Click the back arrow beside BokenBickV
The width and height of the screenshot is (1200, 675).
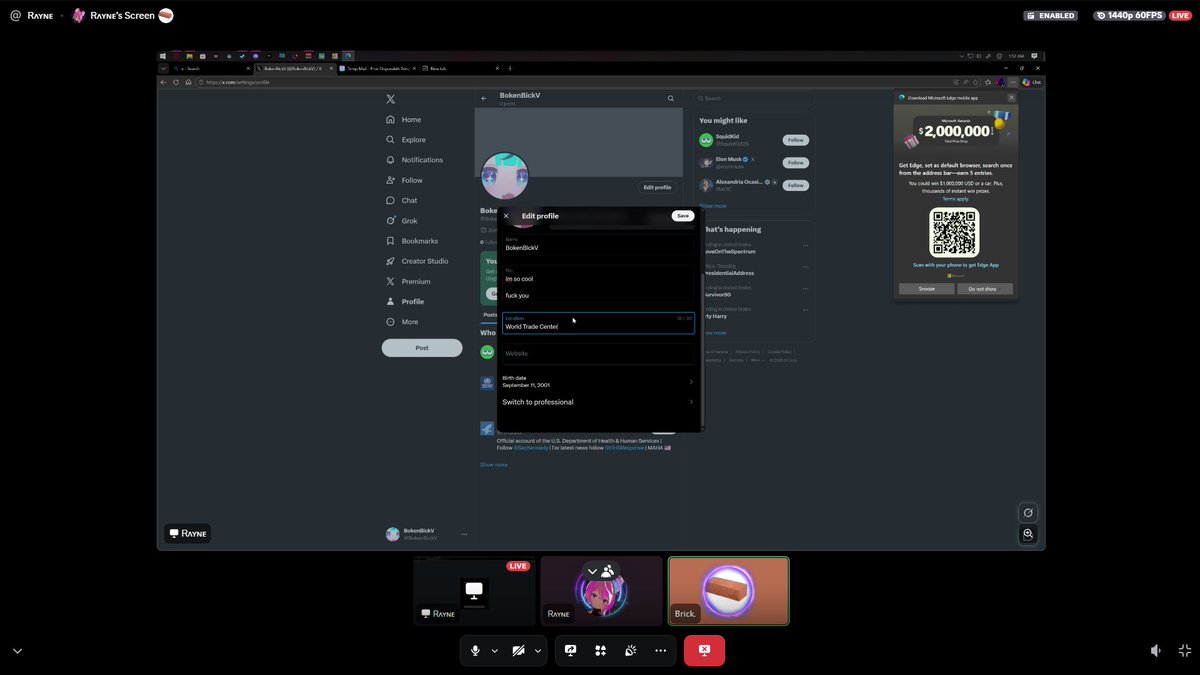[484, 99]
